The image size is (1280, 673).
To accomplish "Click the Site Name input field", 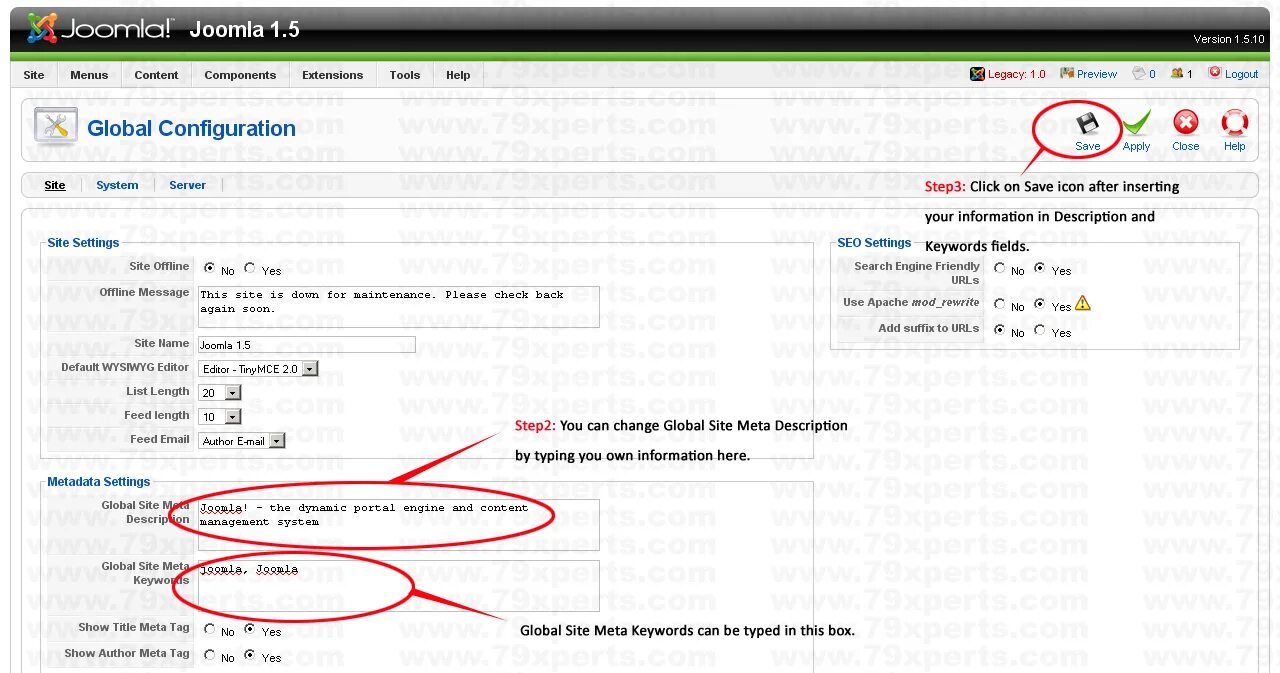I will [x=306, y=345].
